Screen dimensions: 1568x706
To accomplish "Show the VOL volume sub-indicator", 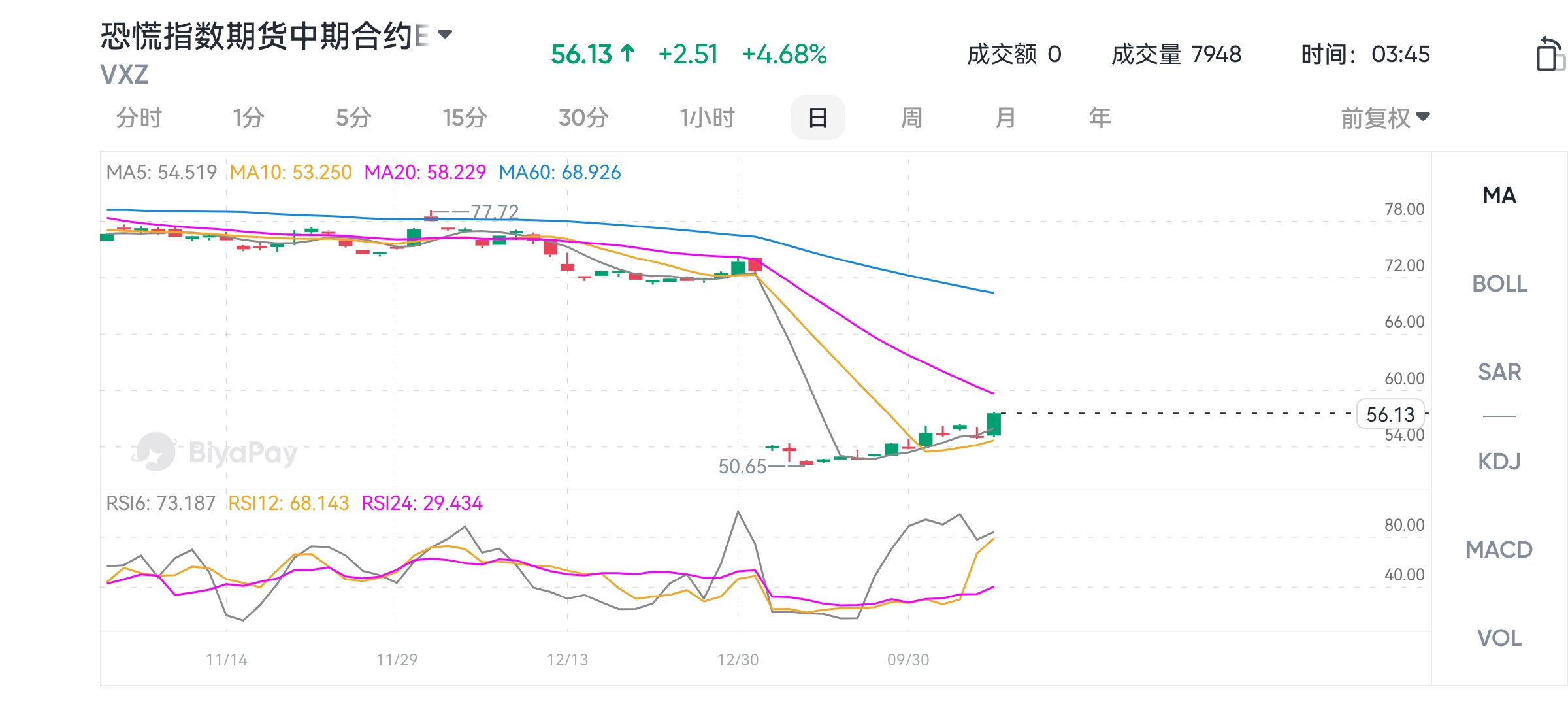I will pos(1499,638).
